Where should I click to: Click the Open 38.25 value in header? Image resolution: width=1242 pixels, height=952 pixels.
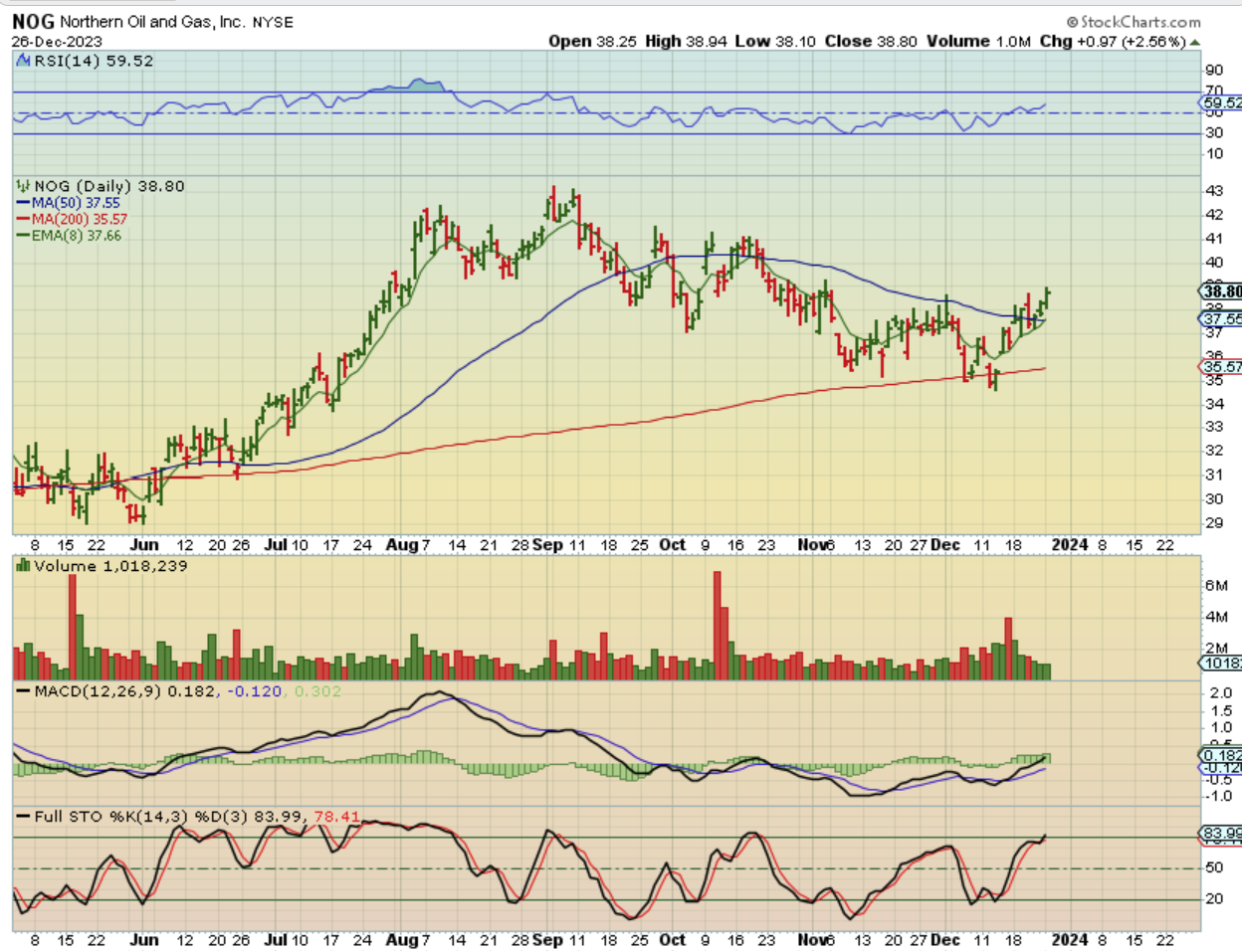592,41
